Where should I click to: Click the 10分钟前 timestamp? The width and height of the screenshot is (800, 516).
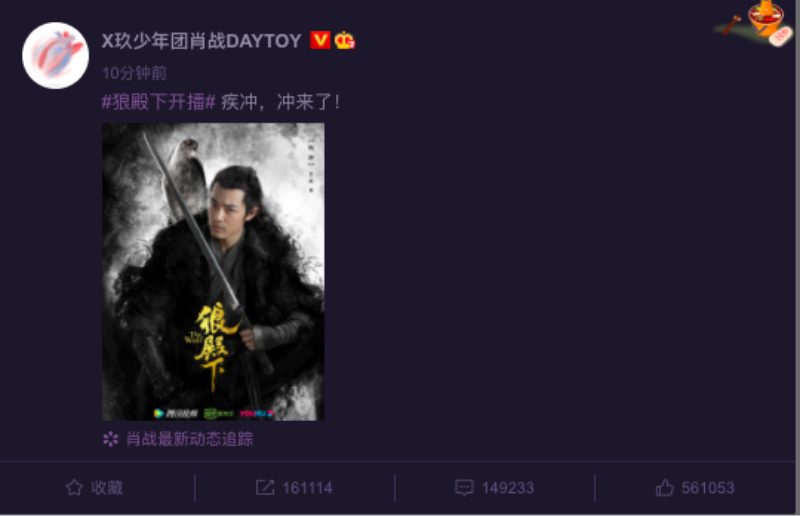[134, 73]
